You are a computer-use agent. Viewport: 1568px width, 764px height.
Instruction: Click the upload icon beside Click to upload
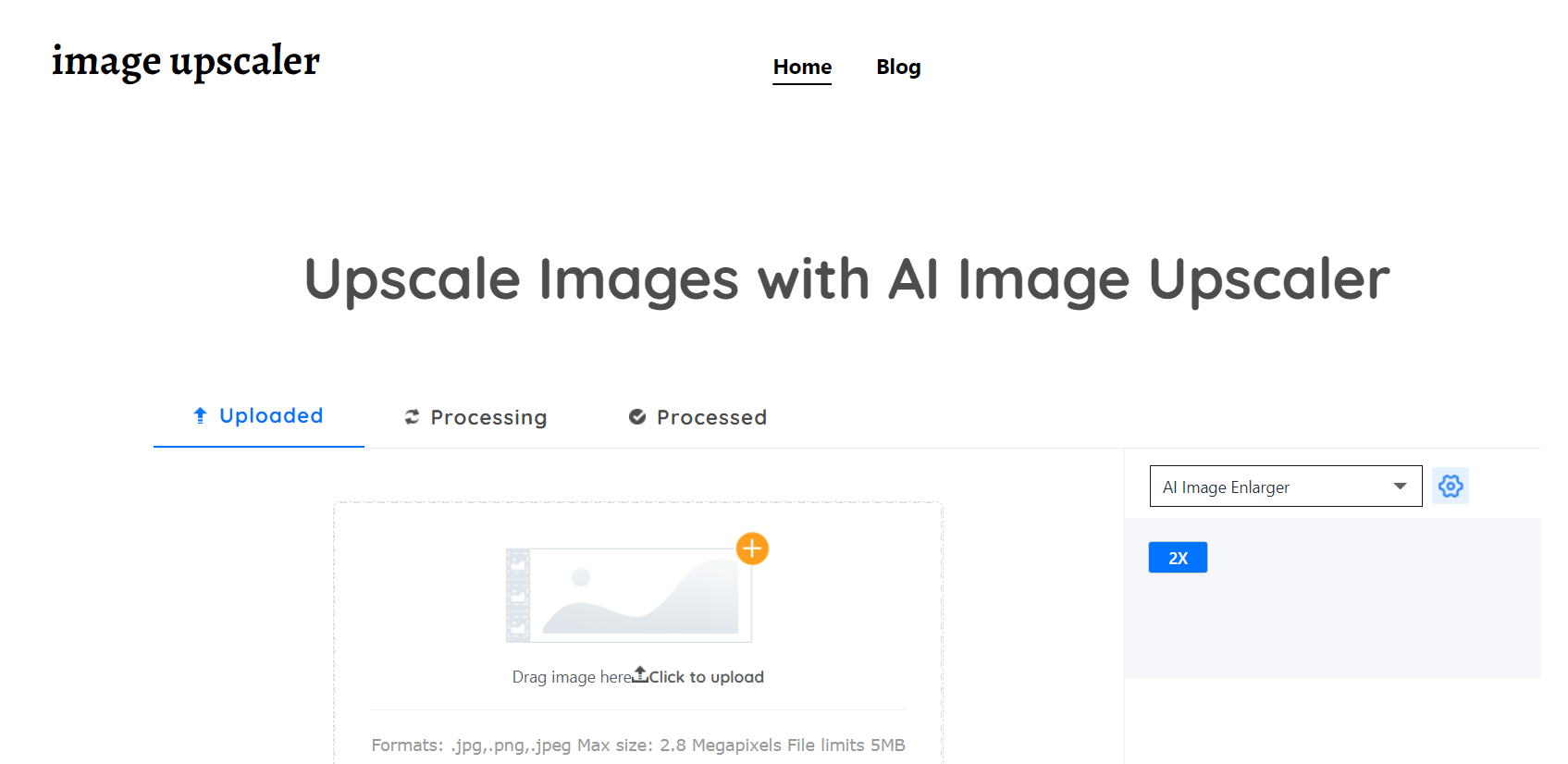pos(639,674)
